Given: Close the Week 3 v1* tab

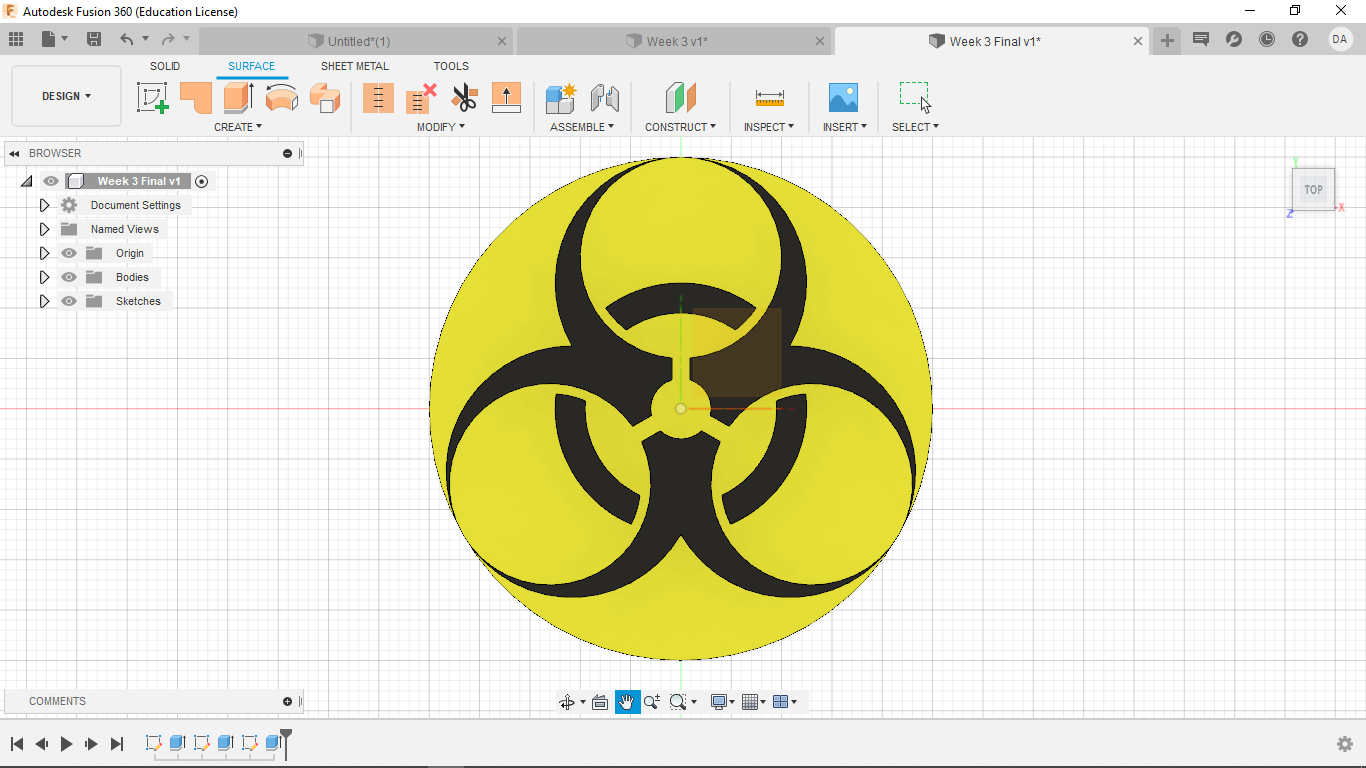Looking at the screenshot, I should coord(820,41).
